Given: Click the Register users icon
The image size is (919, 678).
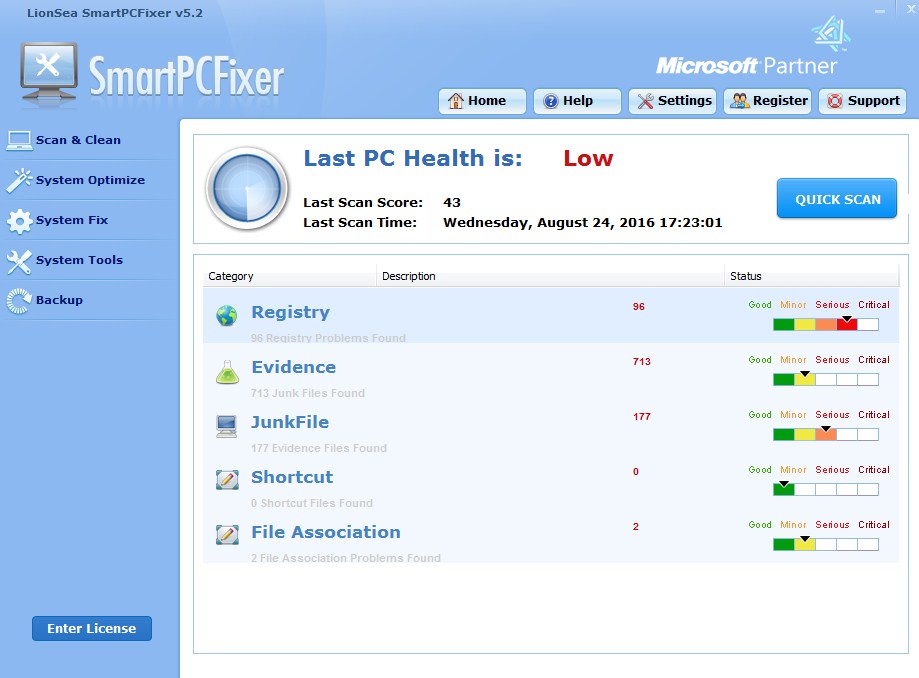Looking at the screenshot, I should coord(740,101).
